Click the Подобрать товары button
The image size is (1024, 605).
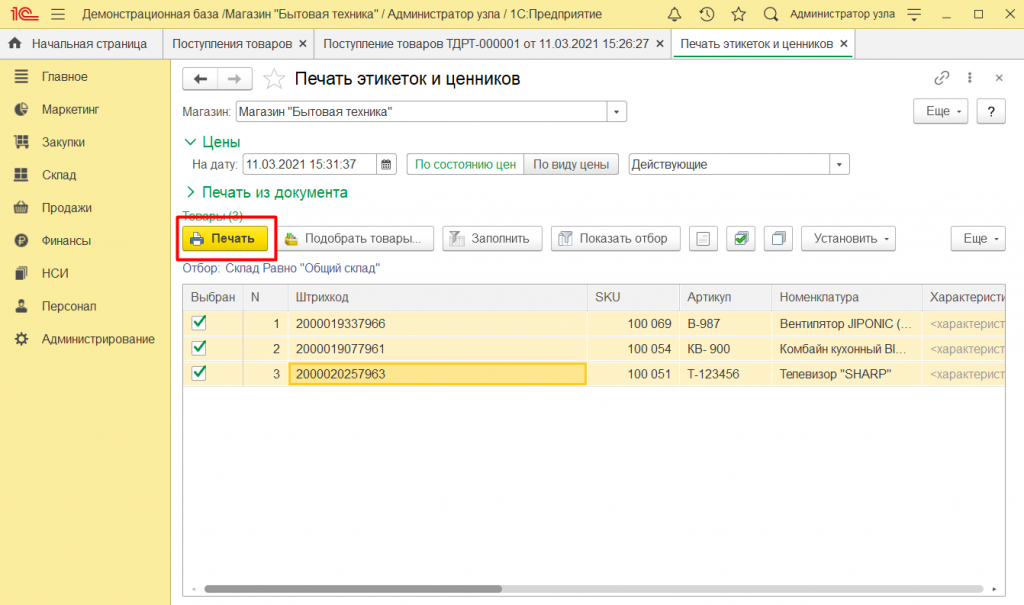[355, 239]
